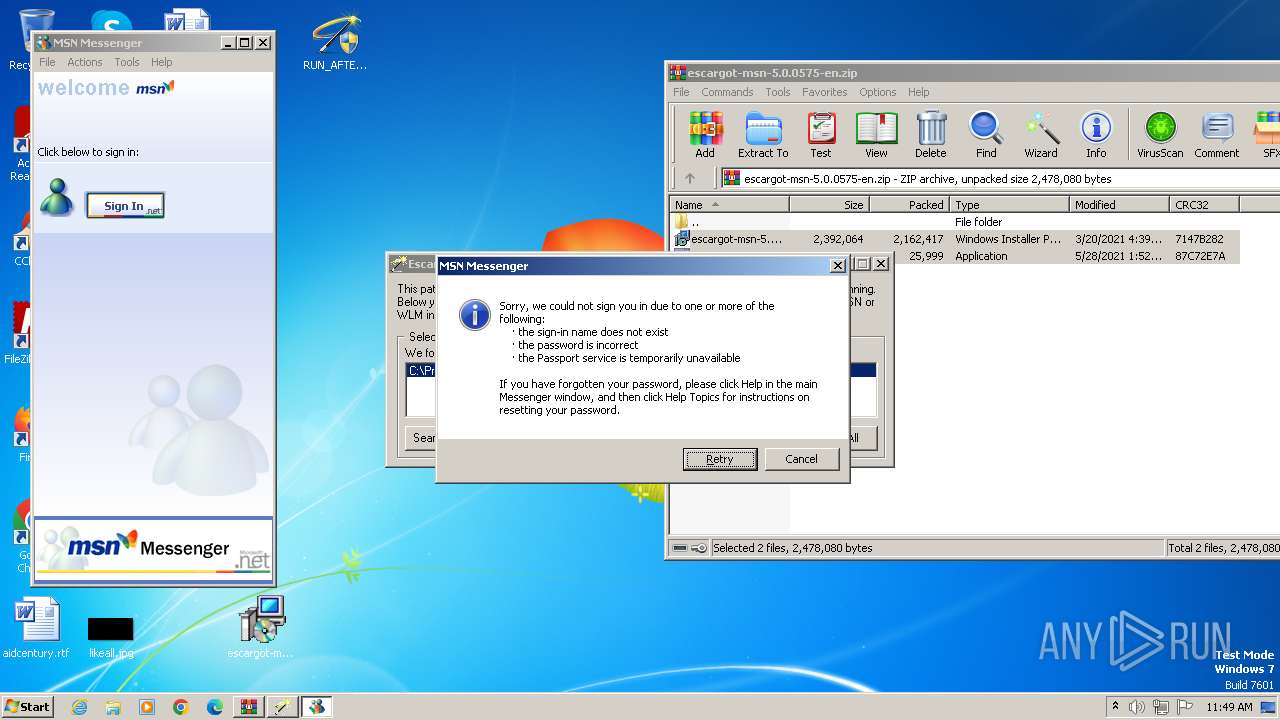
Task: Click MSN Messenger buddy avatar icon
Action: tap(56, 198)
